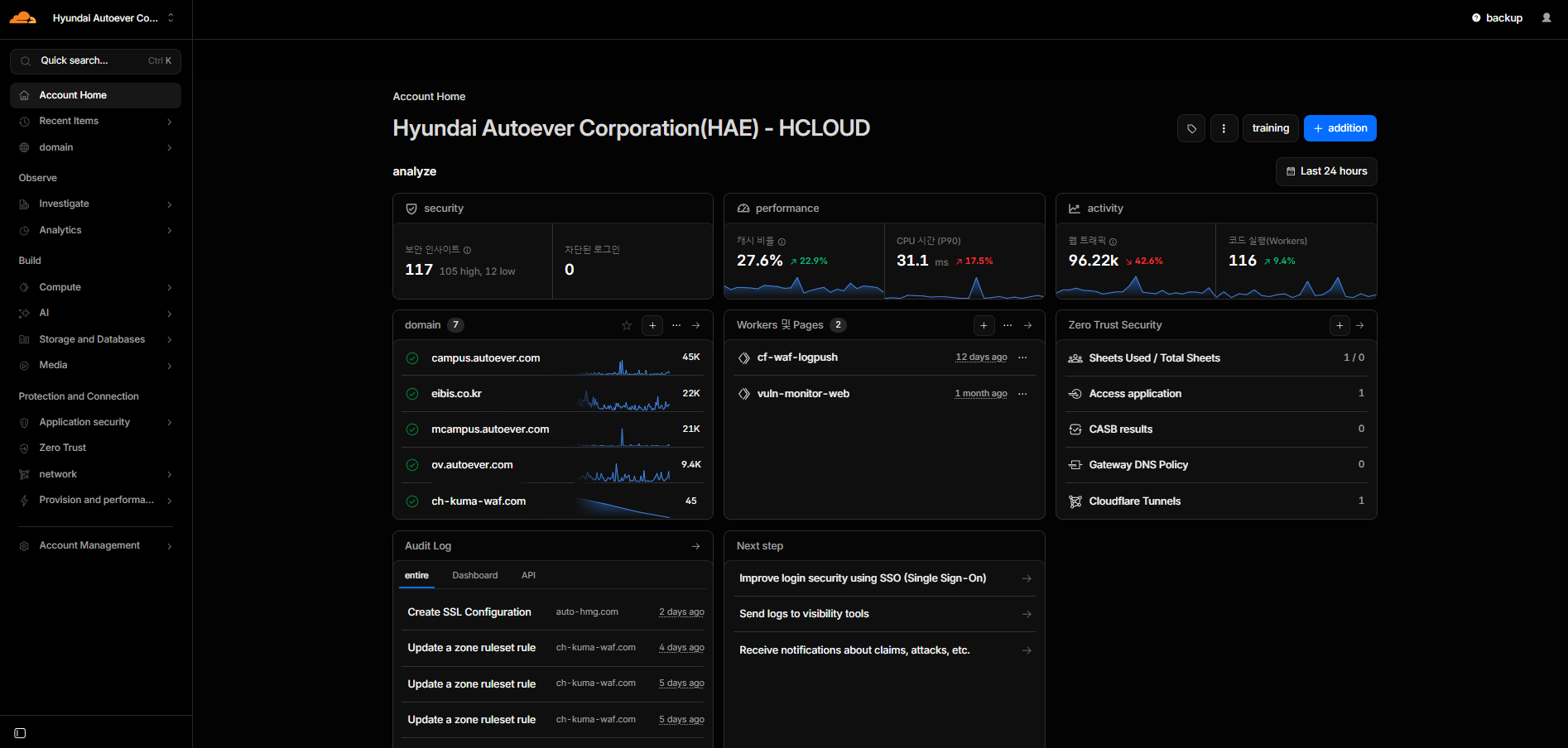
Task: Open domain card more options ellipsis
Action: 676,325
